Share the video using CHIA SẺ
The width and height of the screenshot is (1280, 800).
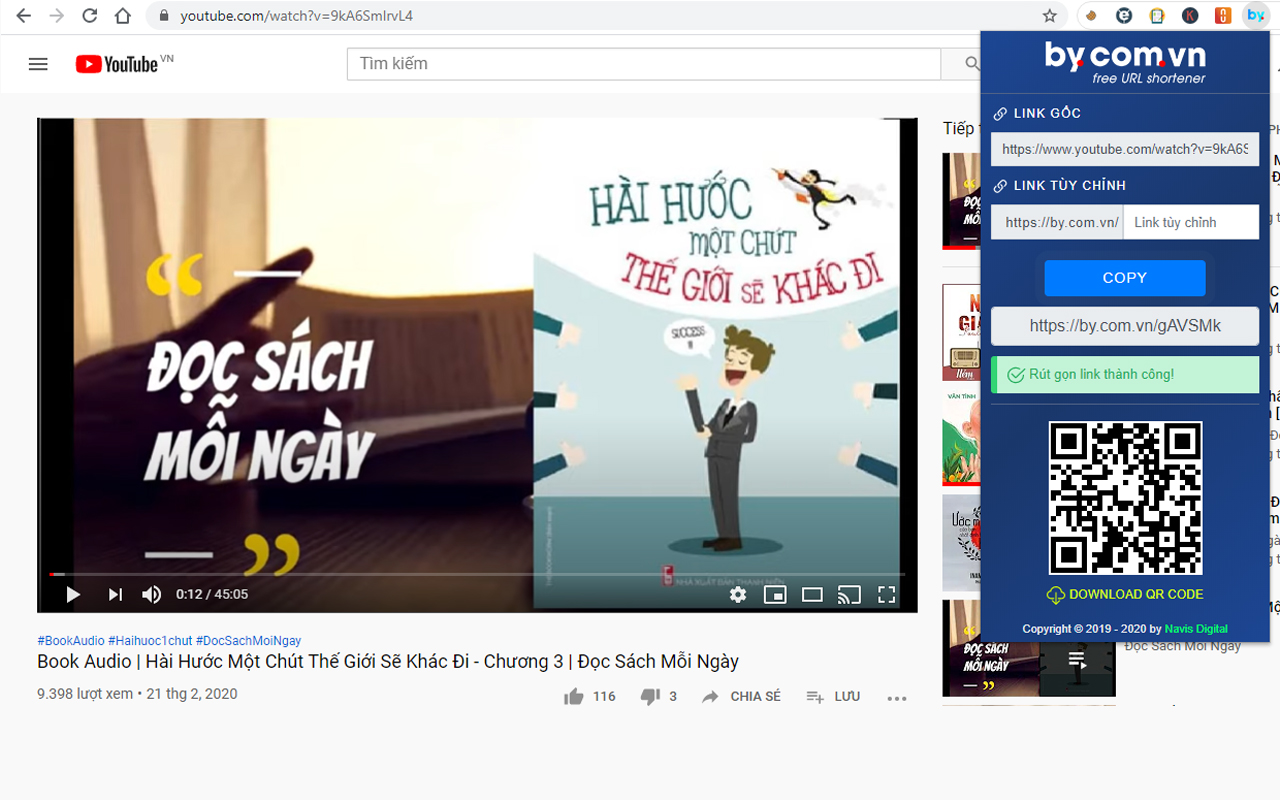[x=741, y=696]
